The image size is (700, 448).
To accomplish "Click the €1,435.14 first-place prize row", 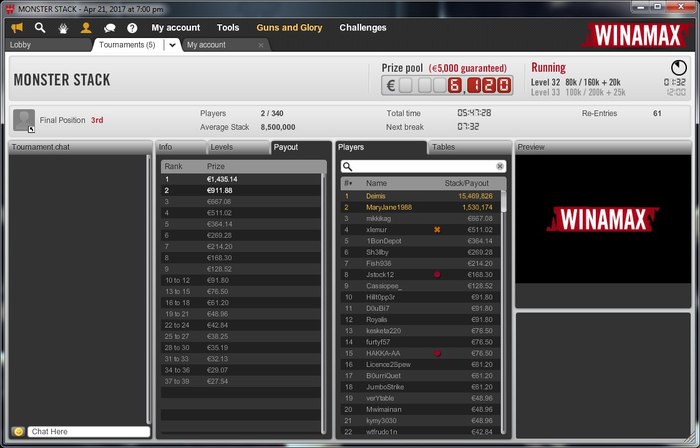I will click(241, 179).
